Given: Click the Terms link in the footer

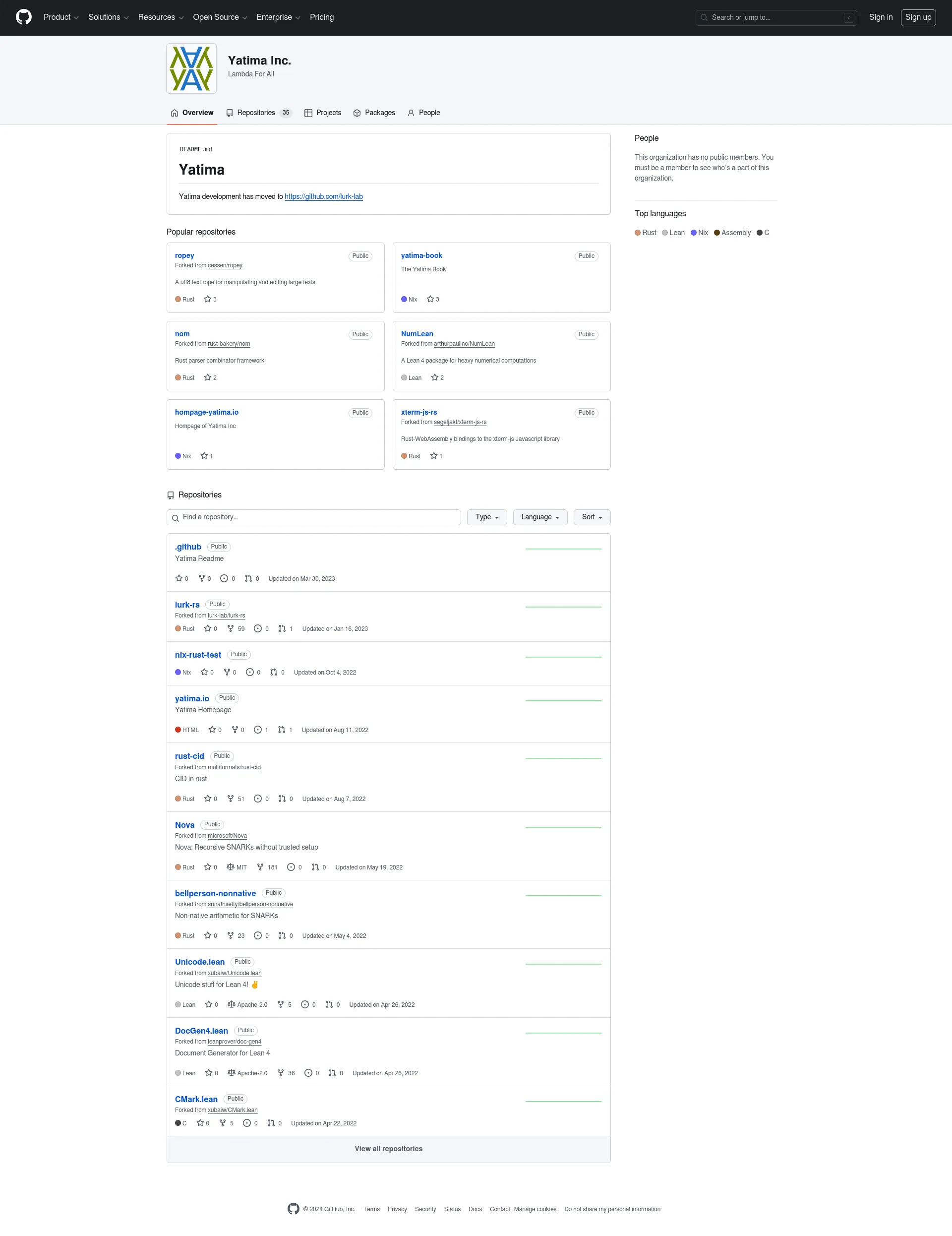Looking at the screenshot, I should click(x=372, y=1209).
